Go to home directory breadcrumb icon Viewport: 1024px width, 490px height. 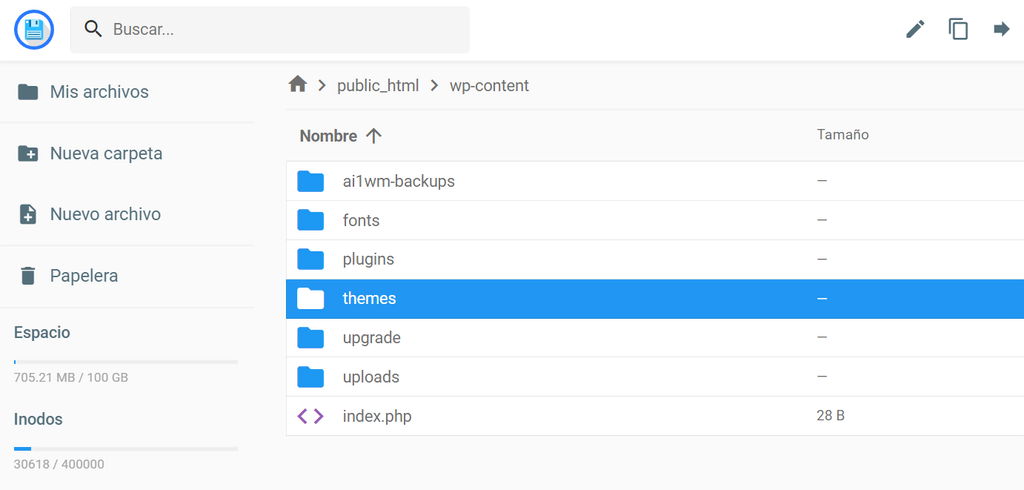click(297, 84)
